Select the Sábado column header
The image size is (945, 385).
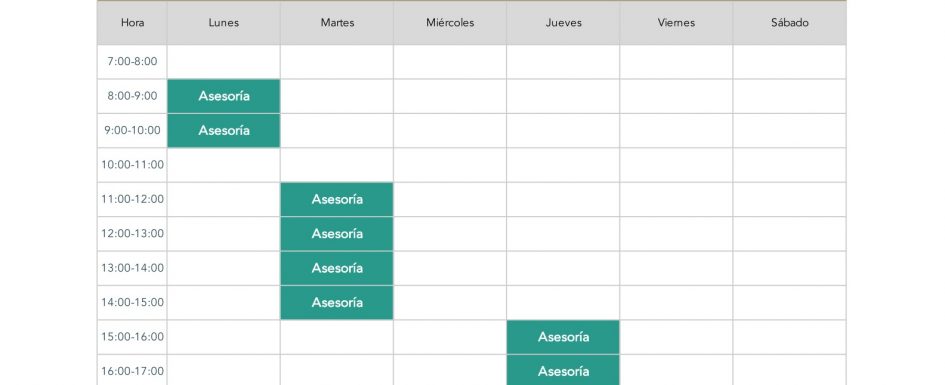[790, 23]
